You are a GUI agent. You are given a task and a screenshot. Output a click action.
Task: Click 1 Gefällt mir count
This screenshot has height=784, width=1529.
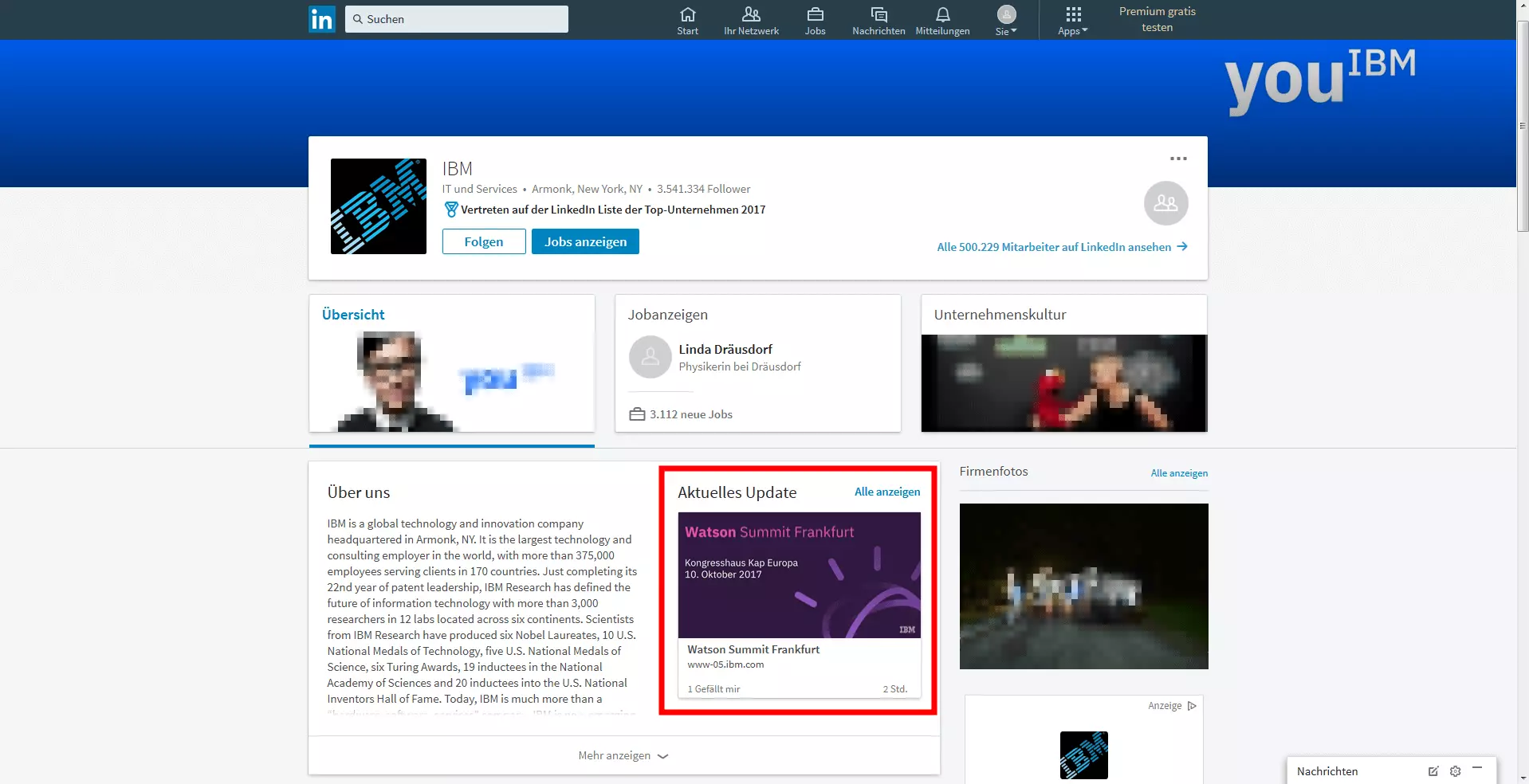[x=713, y=689]
